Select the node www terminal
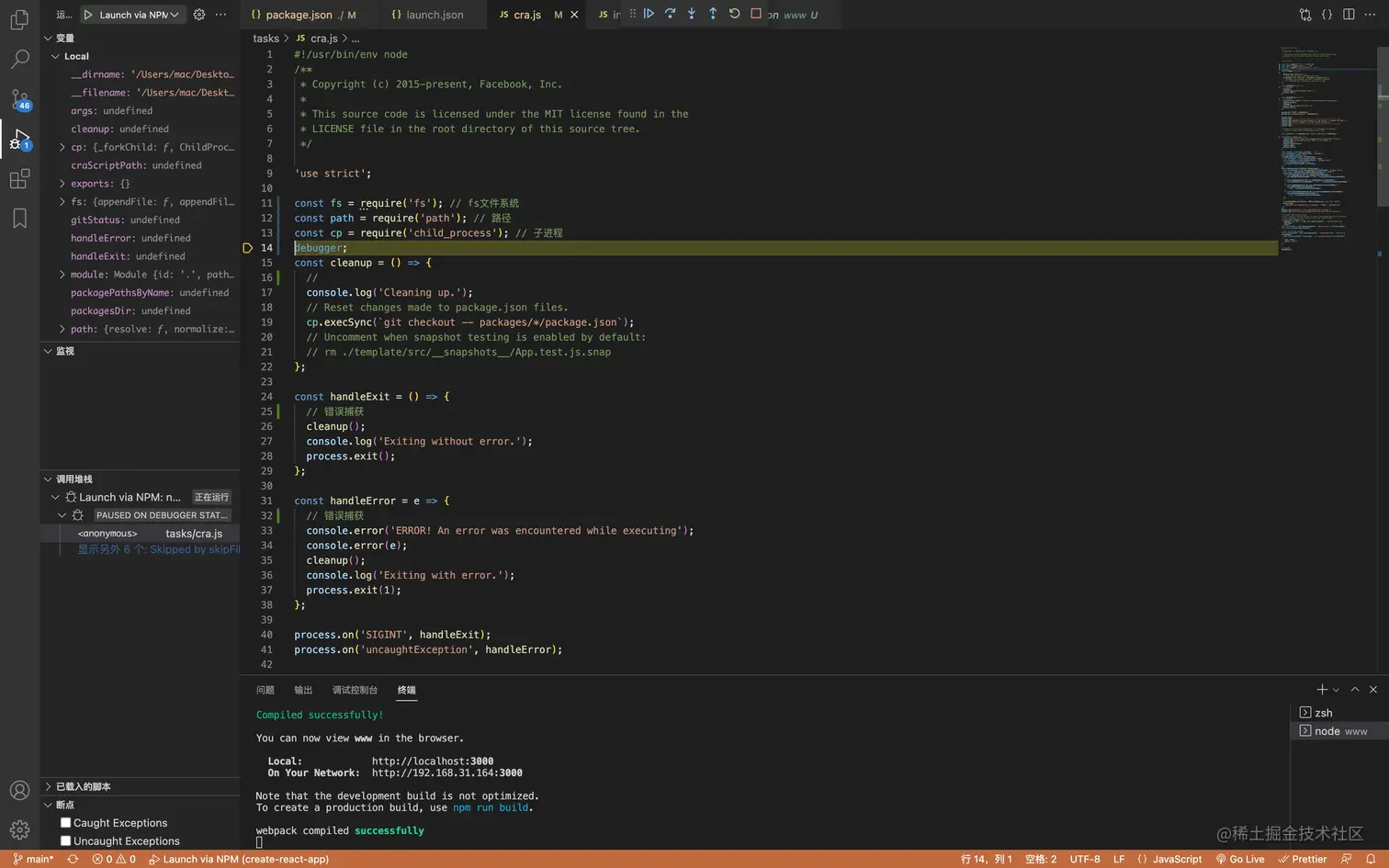 (x=1339, y=731)
